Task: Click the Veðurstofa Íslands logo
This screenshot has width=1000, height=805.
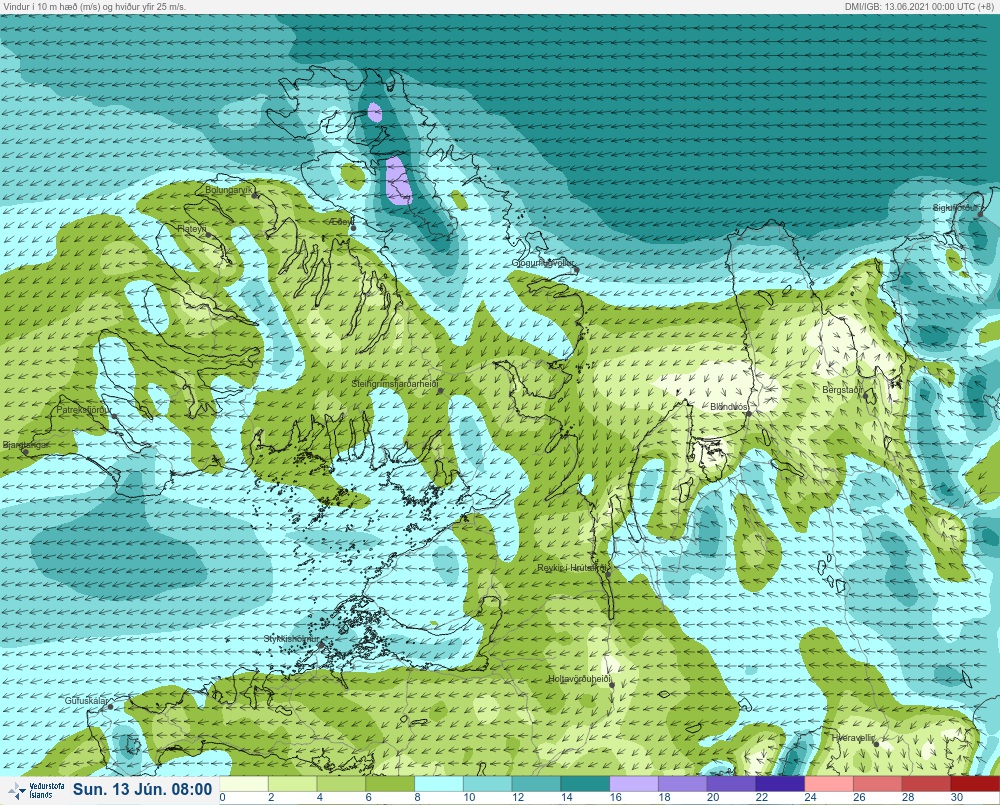Action: (35, 790)
